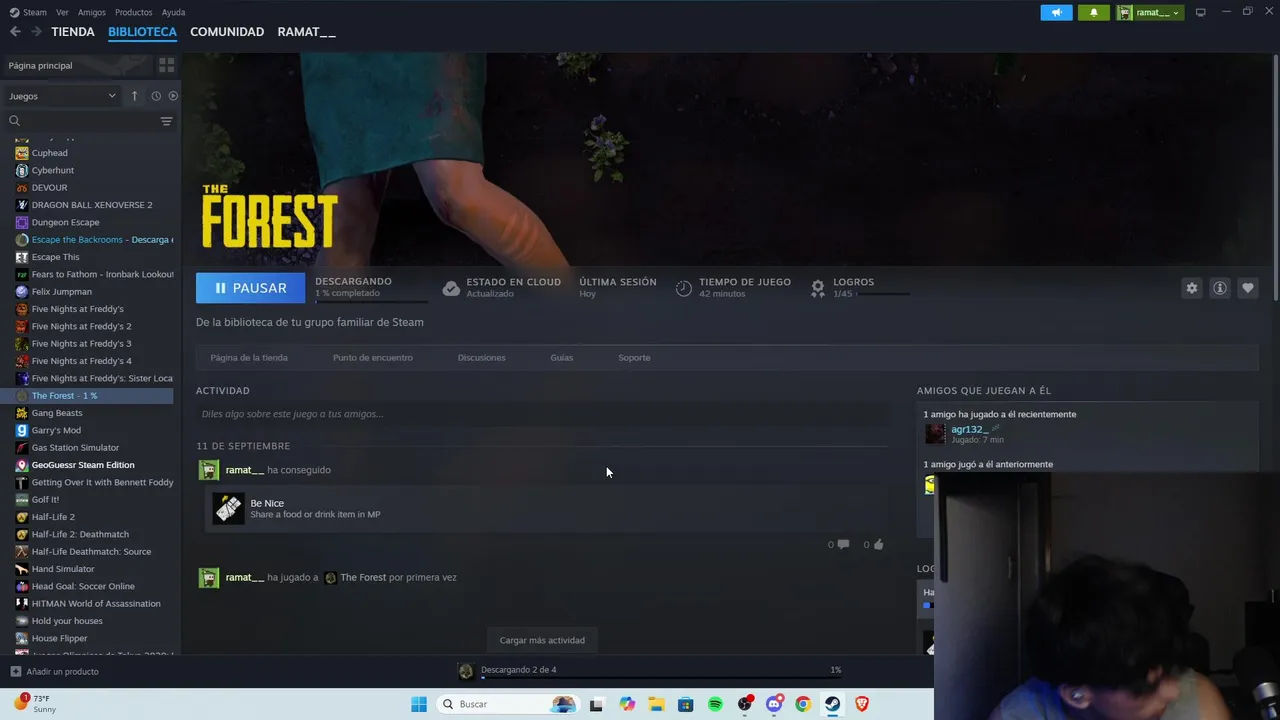
Task: Open the game information icon
Action: (1219, 288)
